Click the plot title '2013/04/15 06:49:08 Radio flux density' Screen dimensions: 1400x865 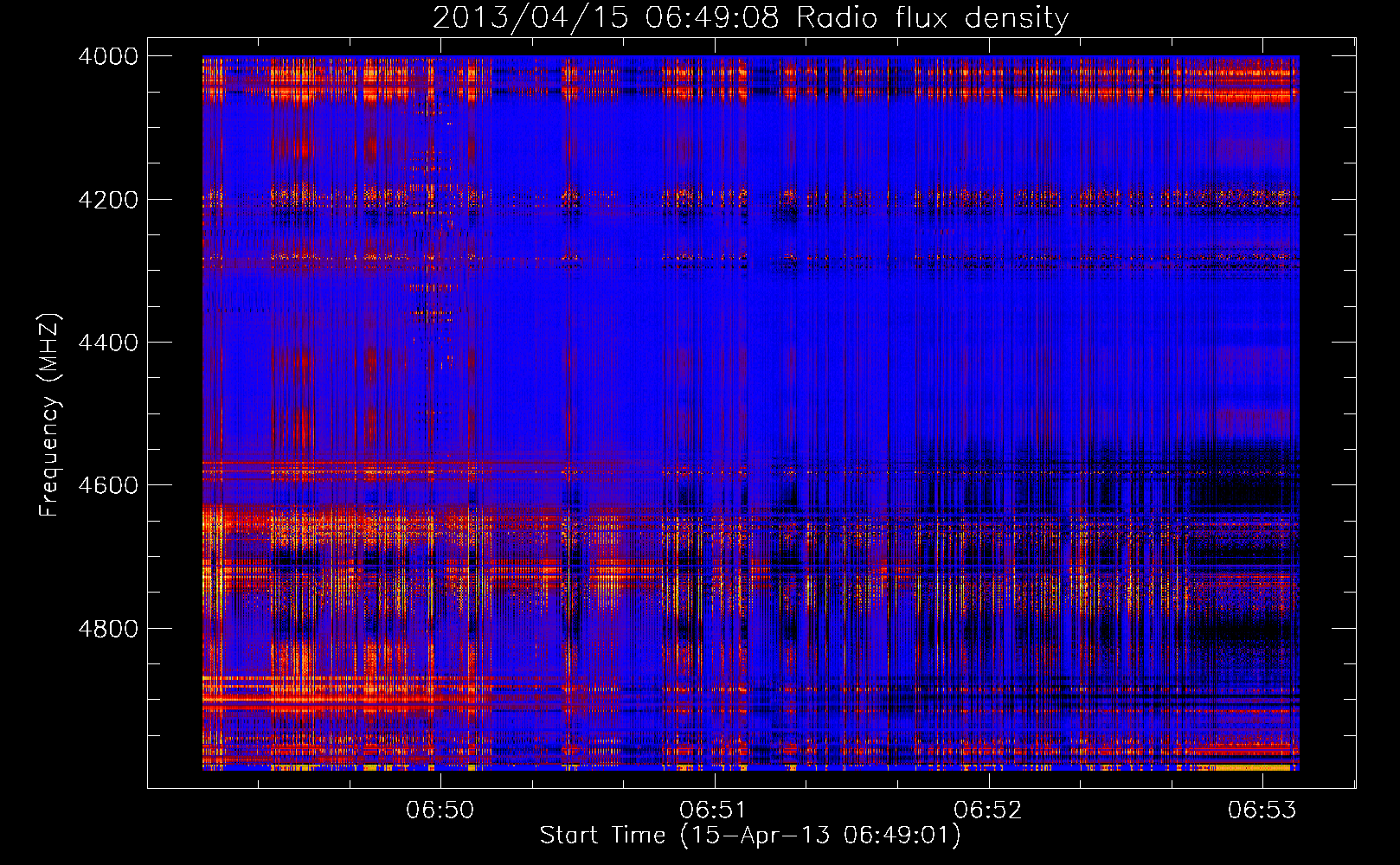[x=751, y=17]
